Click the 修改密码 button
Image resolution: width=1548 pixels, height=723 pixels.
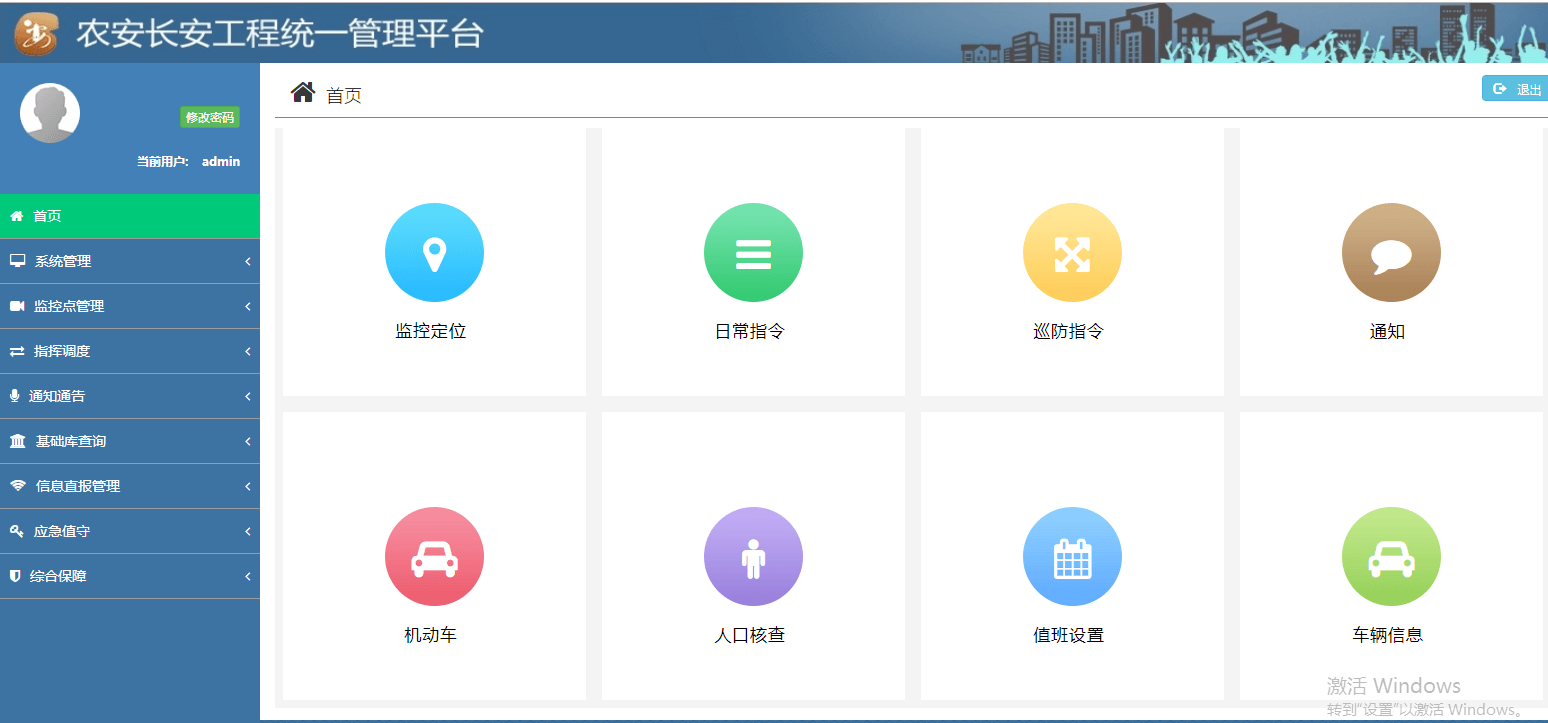(x=210, y=117)
